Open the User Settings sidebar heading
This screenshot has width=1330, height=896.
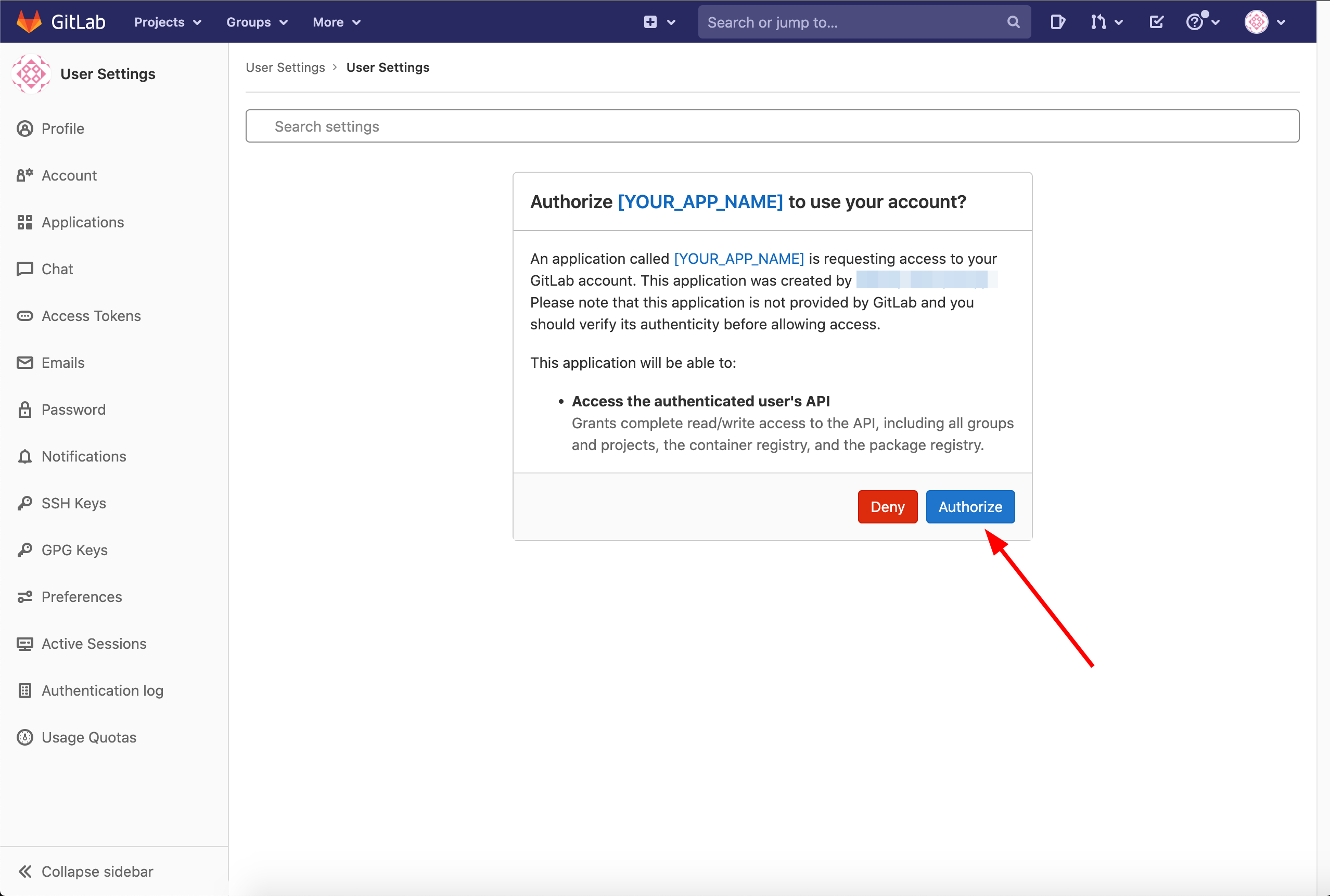[x=107, y=74]
